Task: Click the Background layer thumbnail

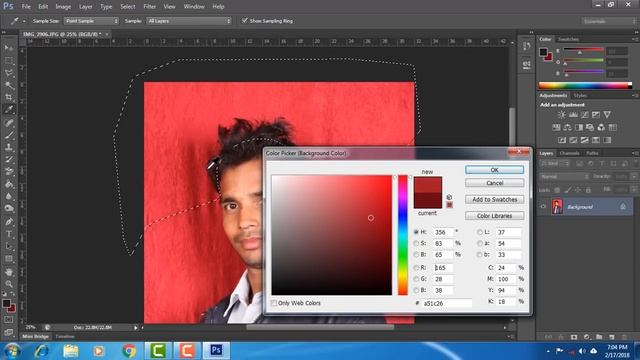Action: [557, 207]
